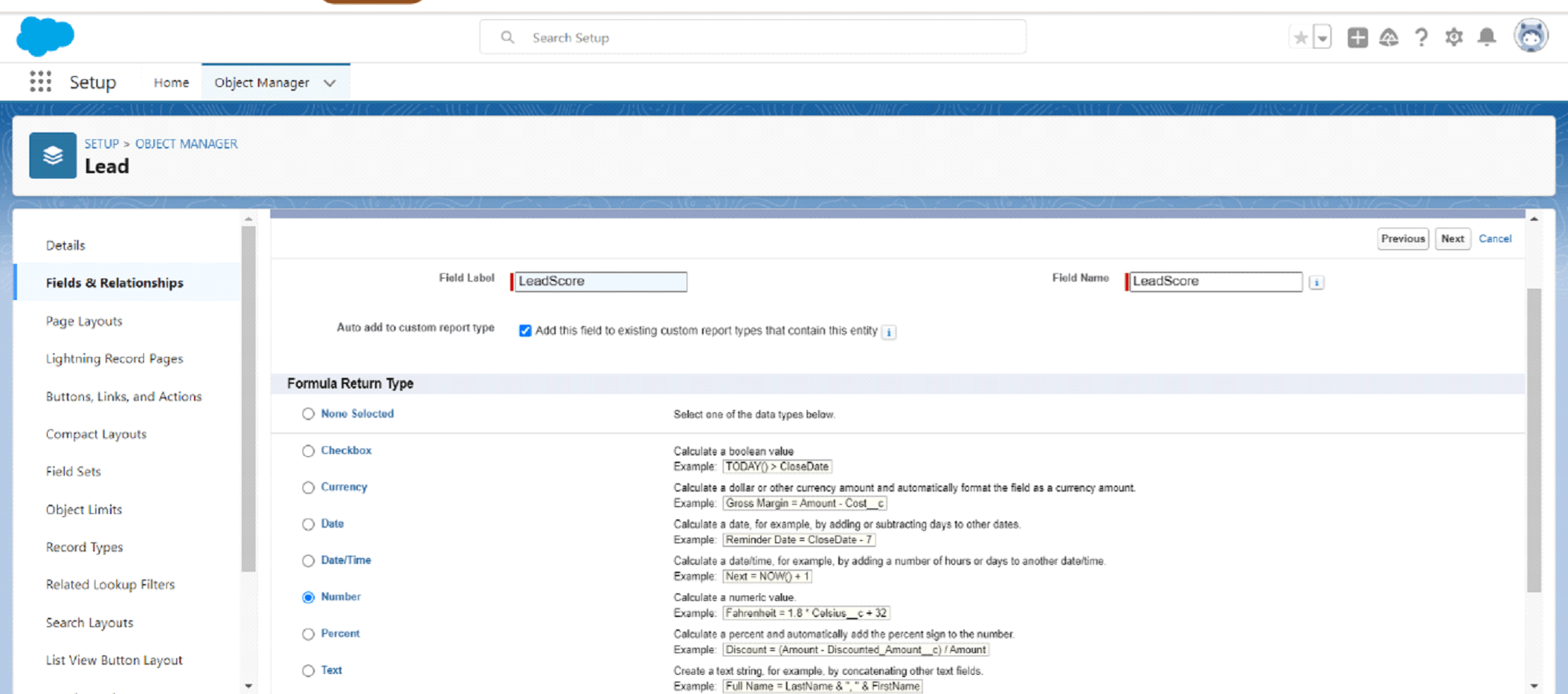
Task: Click the info icon beside Field Name
Action: pyautogui.click(x=1316, y=282)
